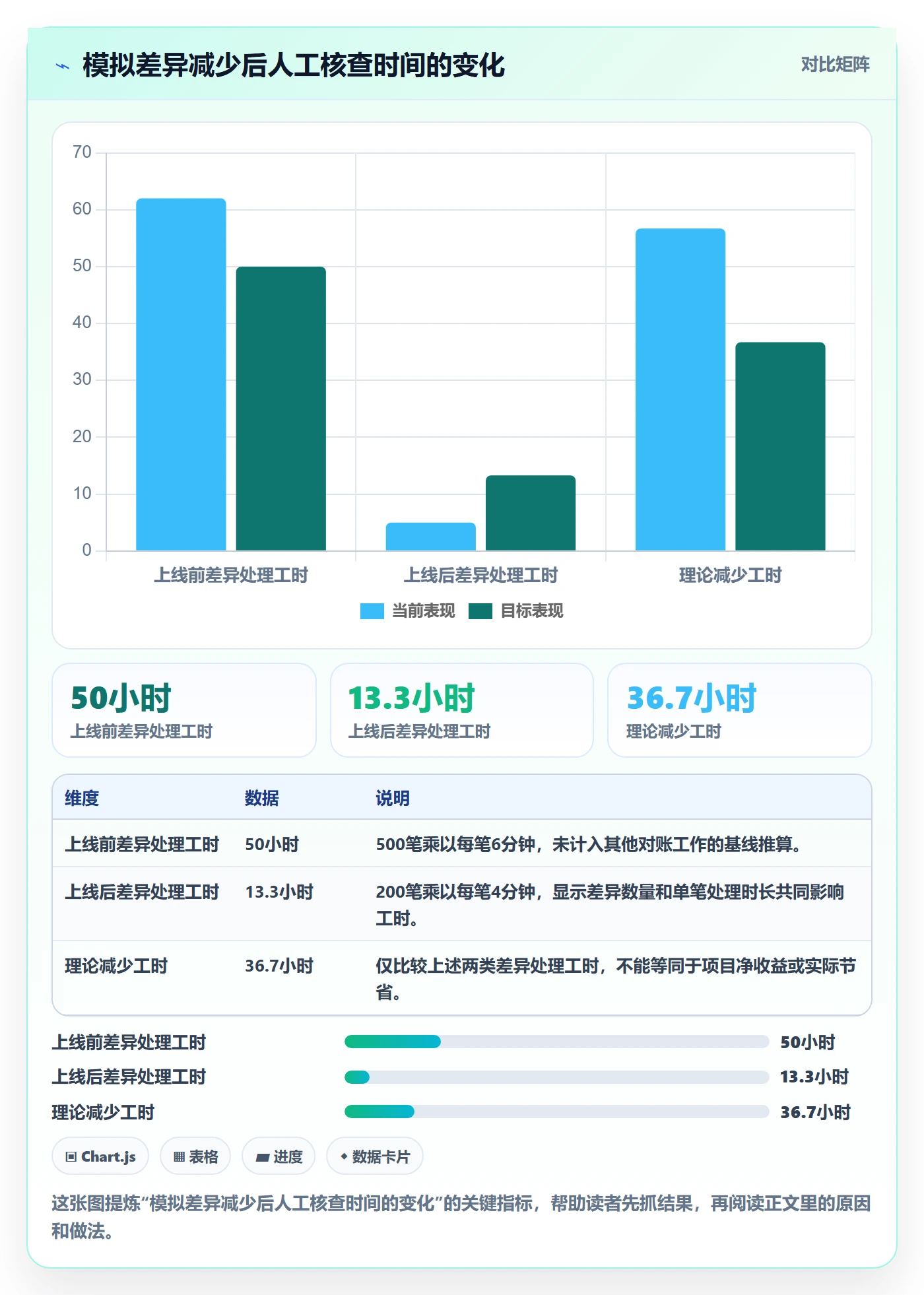Click the 13.3小时 progress value
Viewport: 924px width, 1295px height.
pyautogui.click(x=814, y=1077)
